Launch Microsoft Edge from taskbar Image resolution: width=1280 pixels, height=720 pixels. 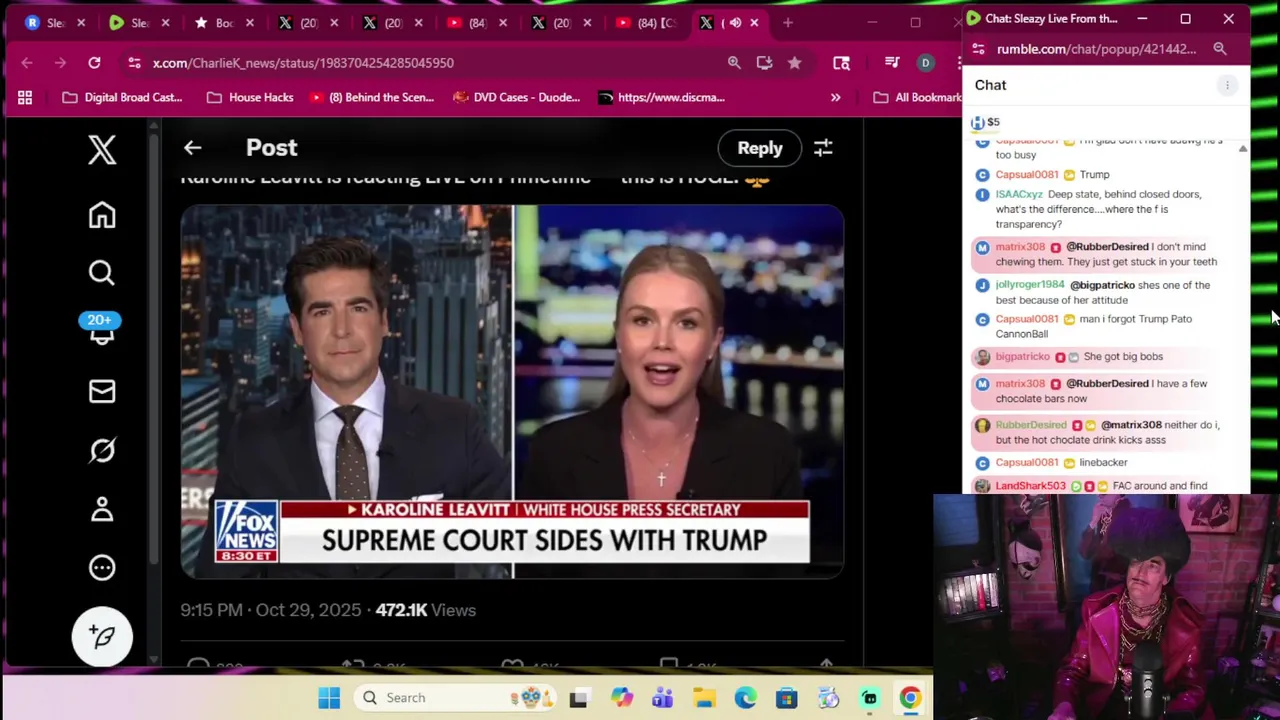(745, 698)
